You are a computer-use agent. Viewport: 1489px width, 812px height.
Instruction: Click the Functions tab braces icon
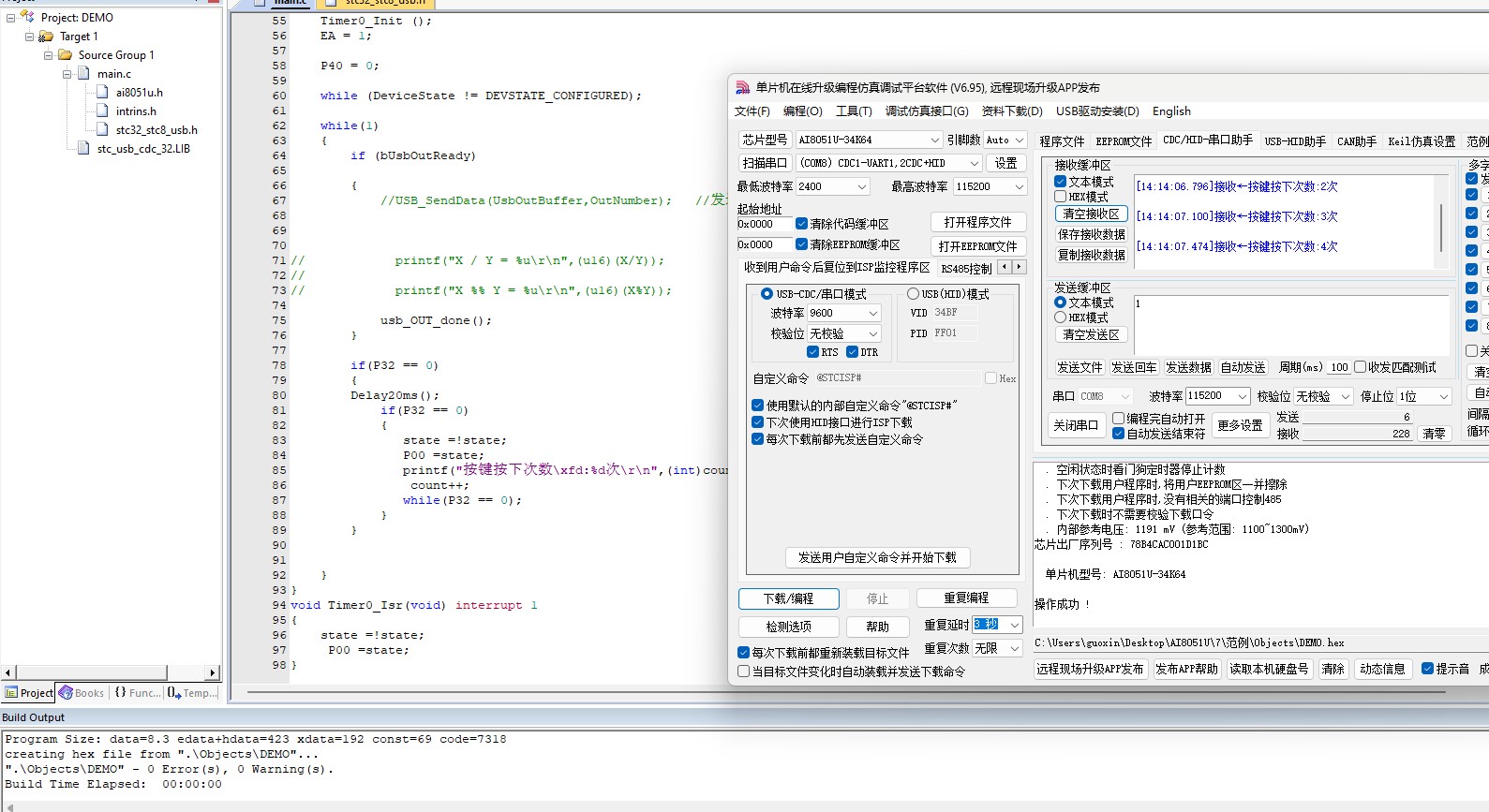[120, 692]
